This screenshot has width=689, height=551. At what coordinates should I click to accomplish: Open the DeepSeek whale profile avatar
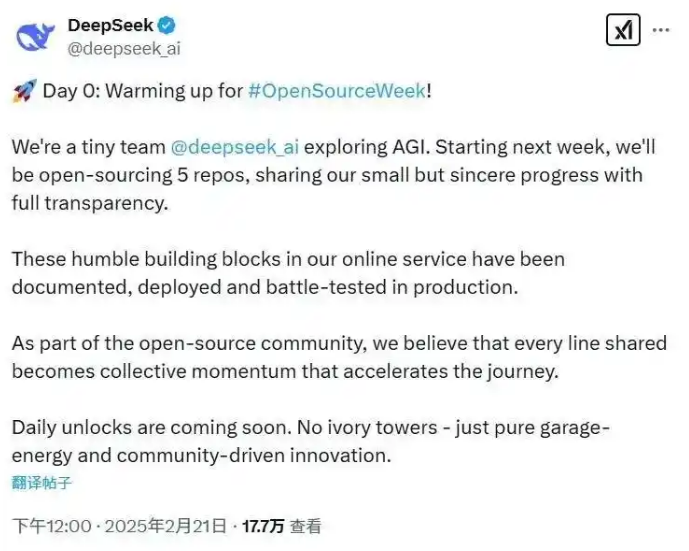pyautogui.click(x=35, y=36)
